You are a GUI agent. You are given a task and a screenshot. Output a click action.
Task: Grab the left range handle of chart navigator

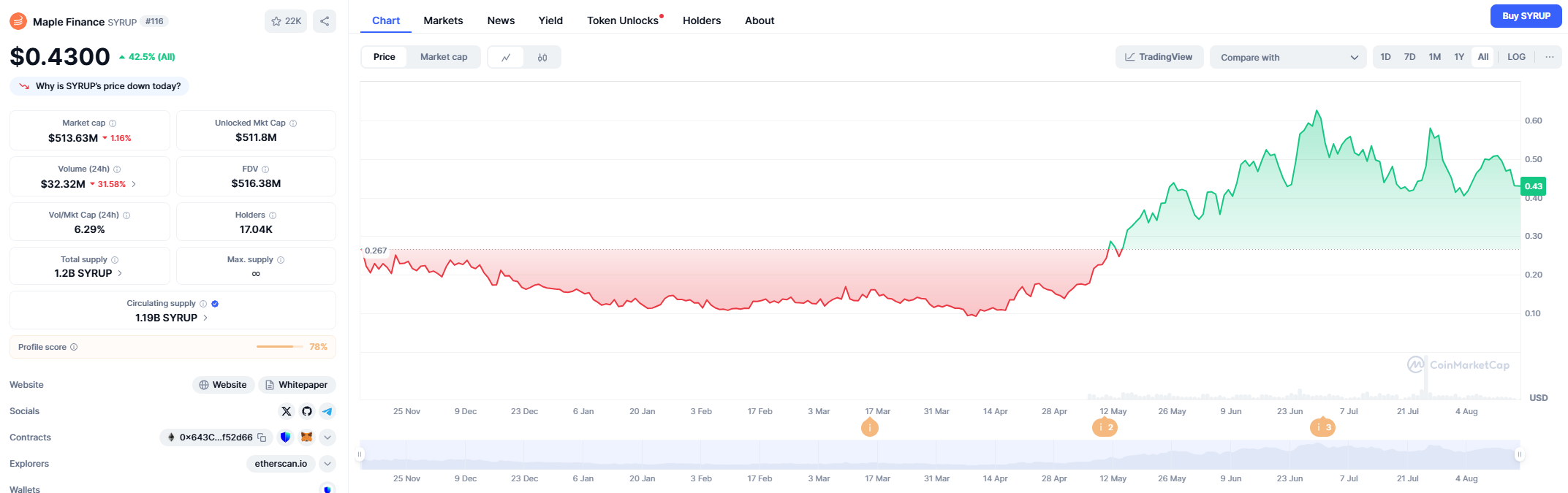360,454
